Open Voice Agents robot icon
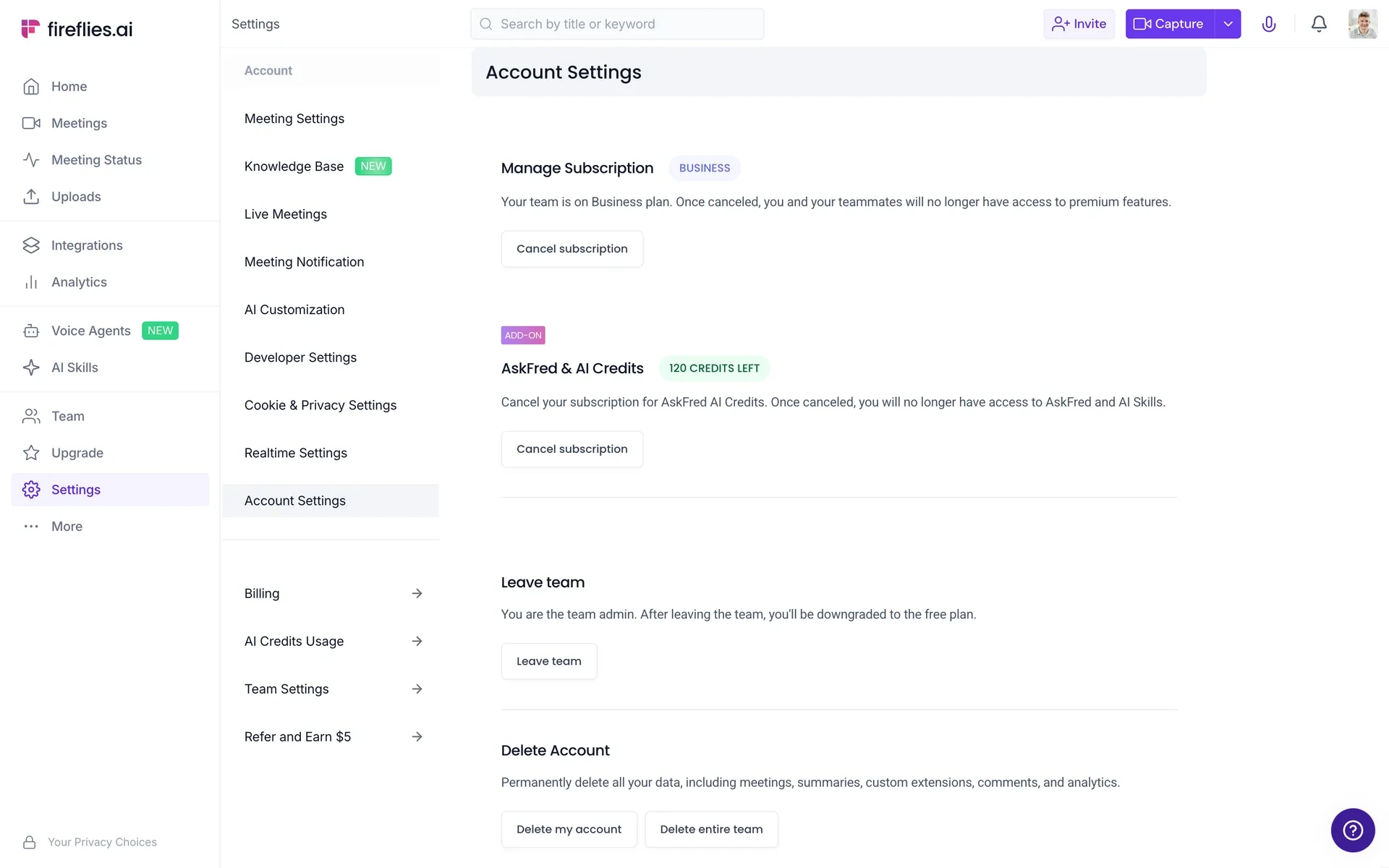Screen dimensions: 1389x868 pyautogui.click(x=31, y=331)
